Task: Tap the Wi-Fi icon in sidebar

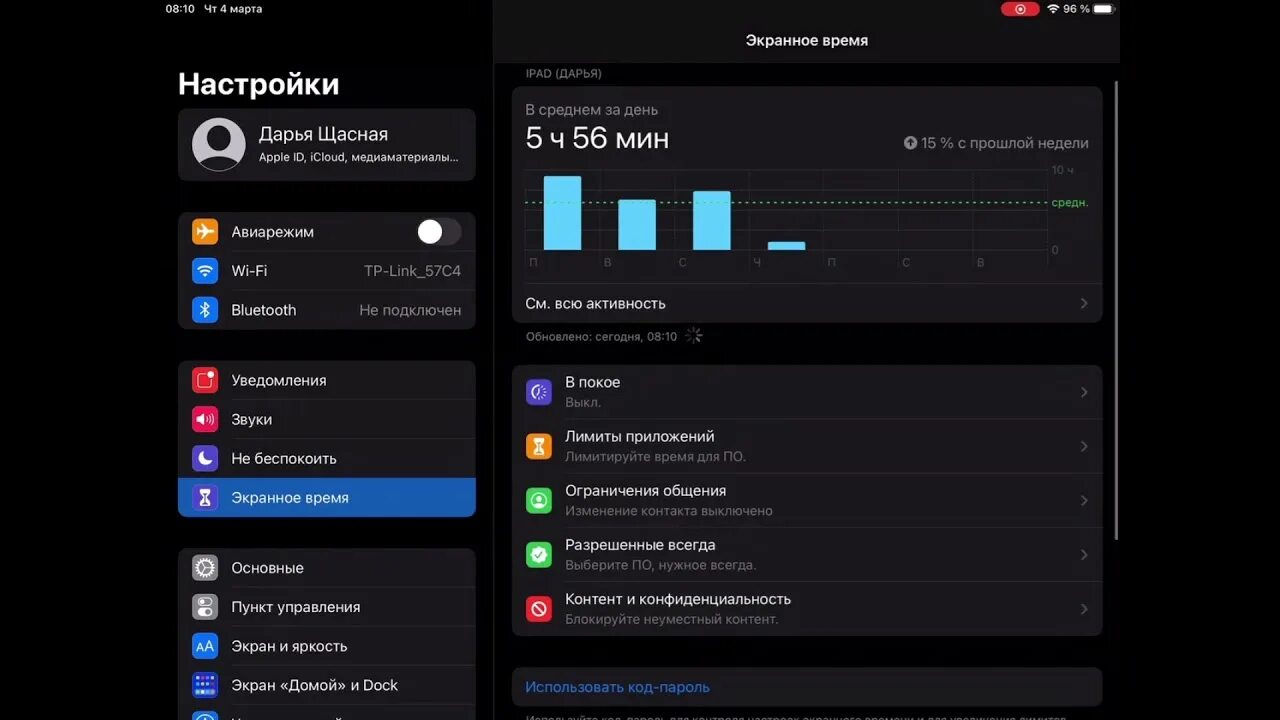Action: [x=205, y=271]
